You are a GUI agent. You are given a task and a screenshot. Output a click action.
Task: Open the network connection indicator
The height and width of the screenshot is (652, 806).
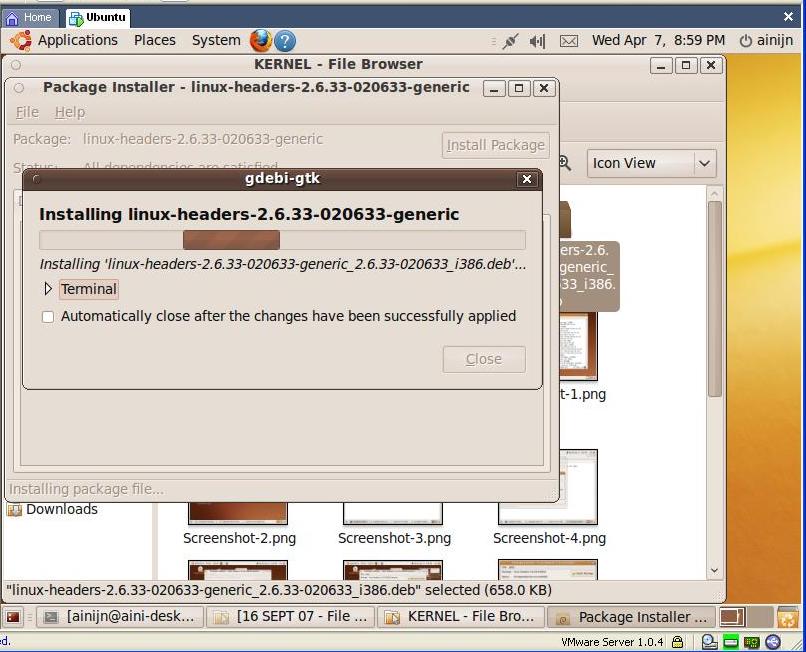coord(510,41)
